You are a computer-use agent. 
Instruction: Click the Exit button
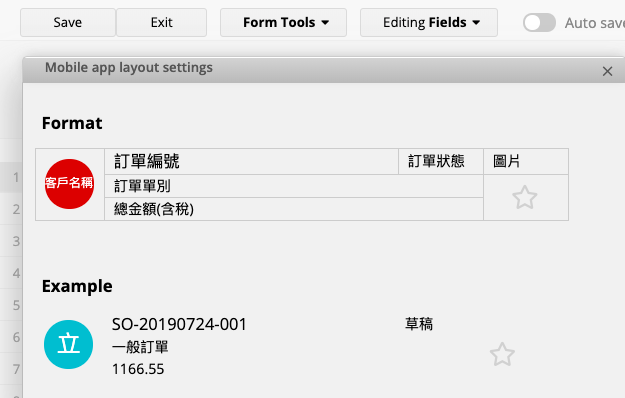[161, 22]
